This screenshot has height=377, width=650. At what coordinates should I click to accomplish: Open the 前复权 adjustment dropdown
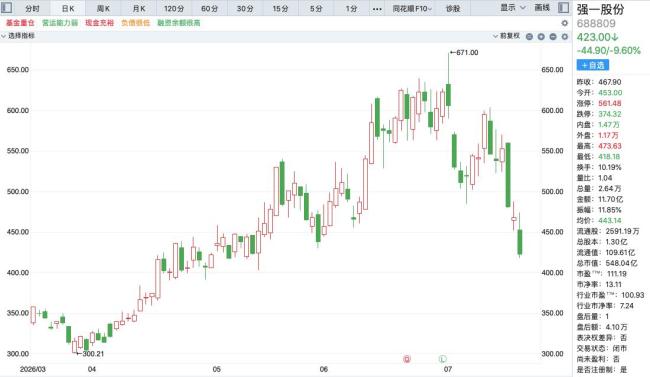tap(506, 36)
